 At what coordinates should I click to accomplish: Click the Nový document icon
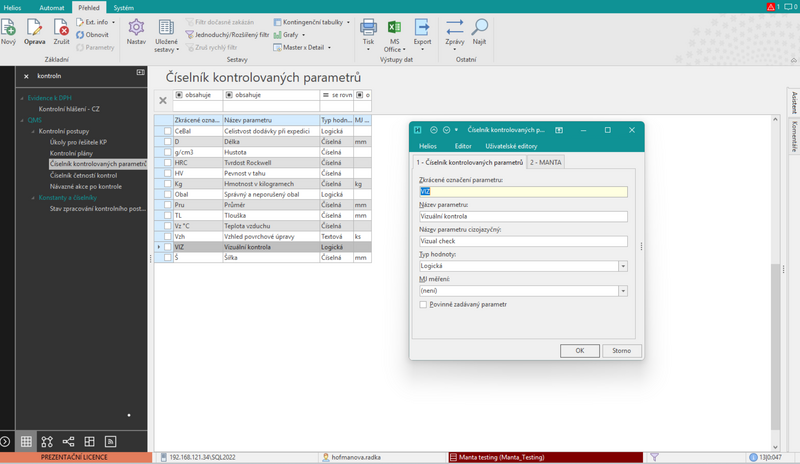8,27
